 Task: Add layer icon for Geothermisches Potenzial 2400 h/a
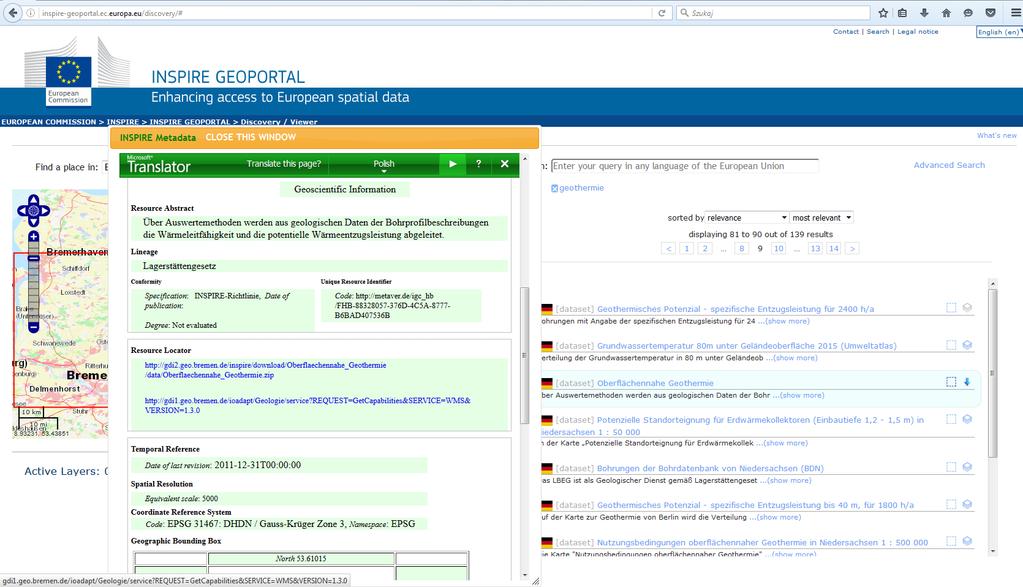[x=967, y=308]
